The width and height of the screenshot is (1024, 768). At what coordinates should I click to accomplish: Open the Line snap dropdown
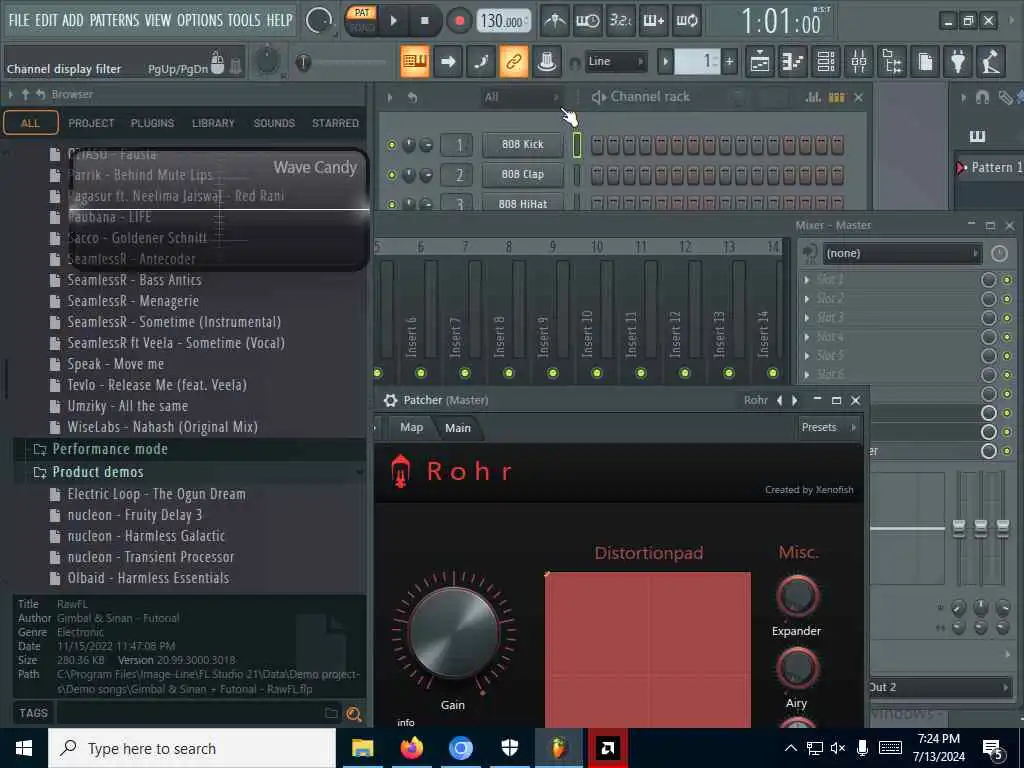tap(615, 62)
